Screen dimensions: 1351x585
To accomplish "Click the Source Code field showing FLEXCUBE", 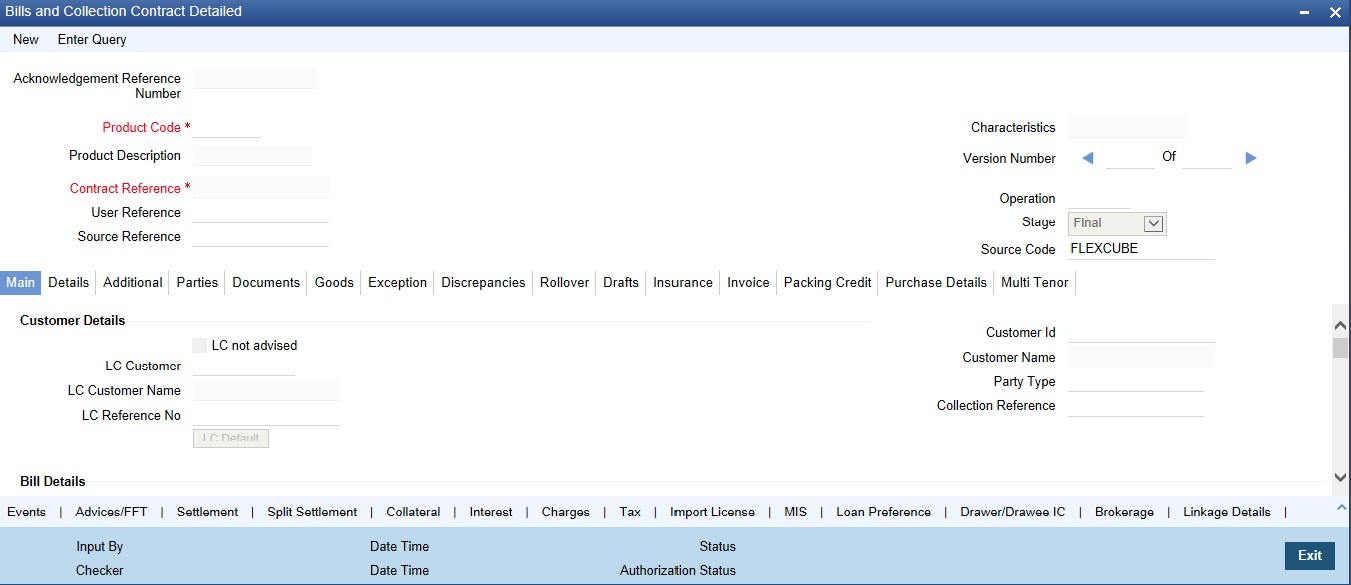I will click(1141, 249).
